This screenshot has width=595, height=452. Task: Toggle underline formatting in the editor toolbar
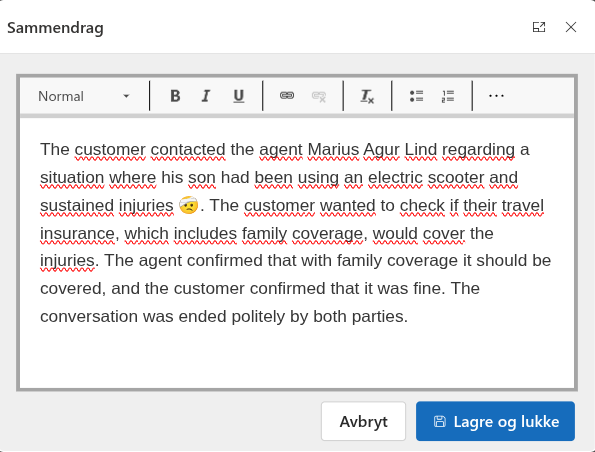pyautogui.click(x=238, y=96)
